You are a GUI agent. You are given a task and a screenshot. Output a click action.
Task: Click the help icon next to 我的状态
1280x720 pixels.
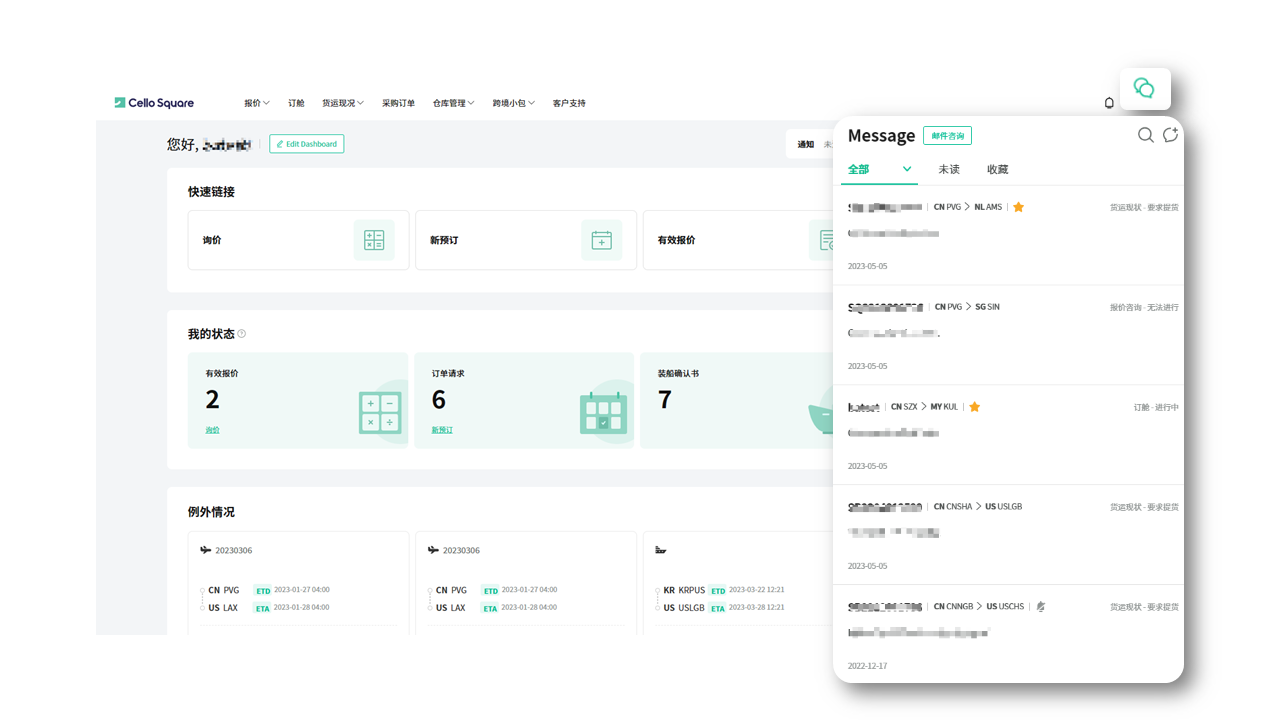point(242,334)
